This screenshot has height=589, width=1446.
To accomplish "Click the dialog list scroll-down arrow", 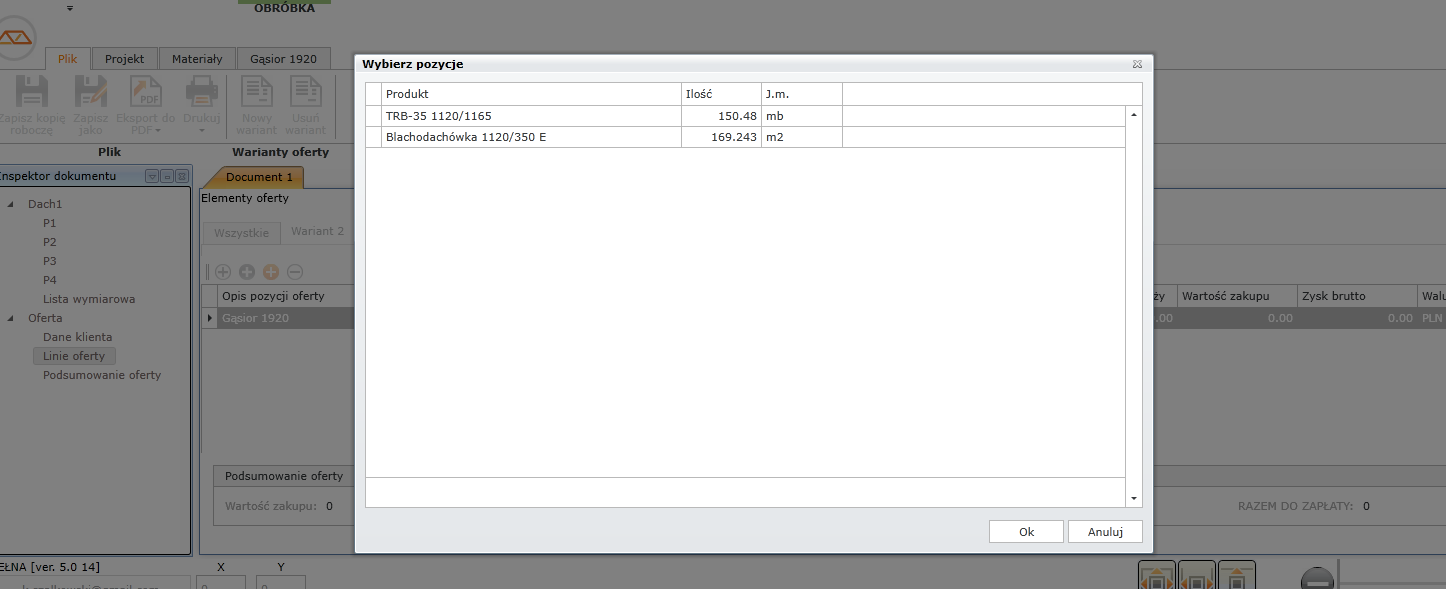I will [x=1134, y=498].
